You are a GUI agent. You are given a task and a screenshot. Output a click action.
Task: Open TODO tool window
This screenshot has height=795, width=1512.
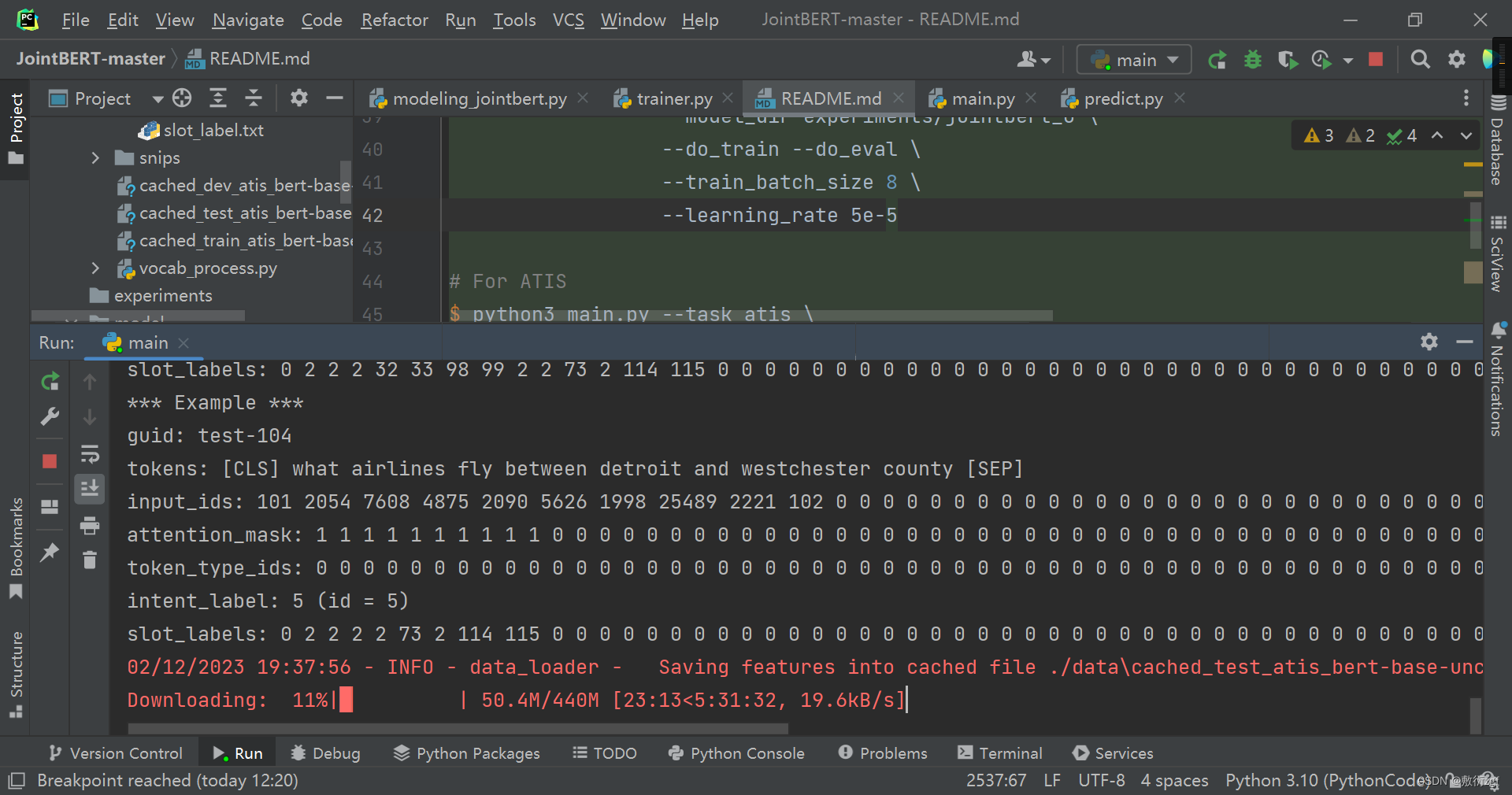[604, 753]
